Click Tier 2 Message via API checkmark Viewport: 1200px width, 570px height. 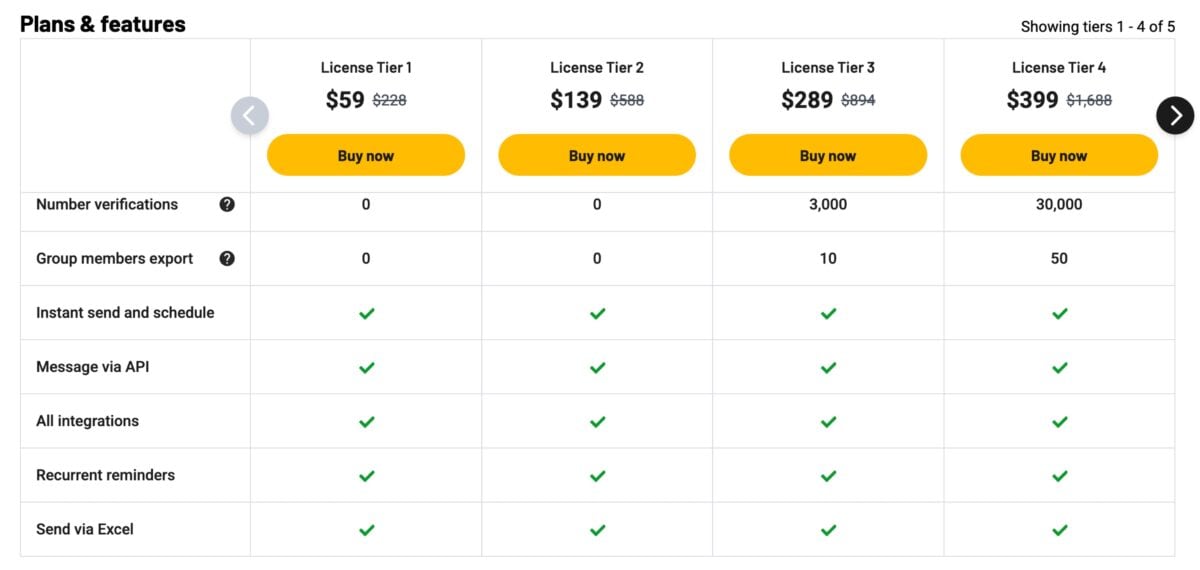tap(597, 367)
